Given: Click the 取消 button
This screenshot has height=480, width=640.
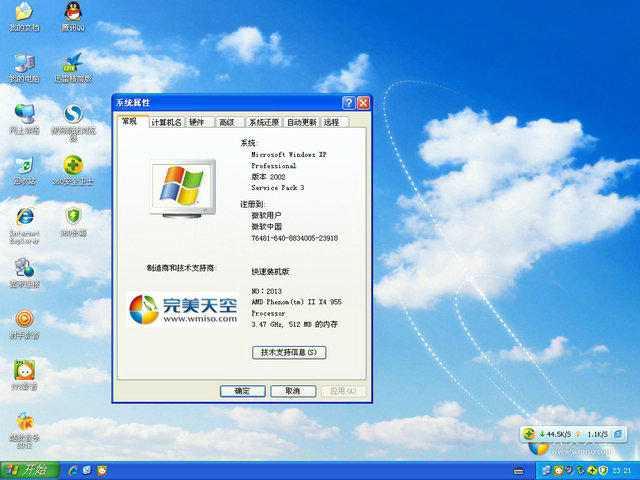Looking at the screenshot, I should coord(293,391).
